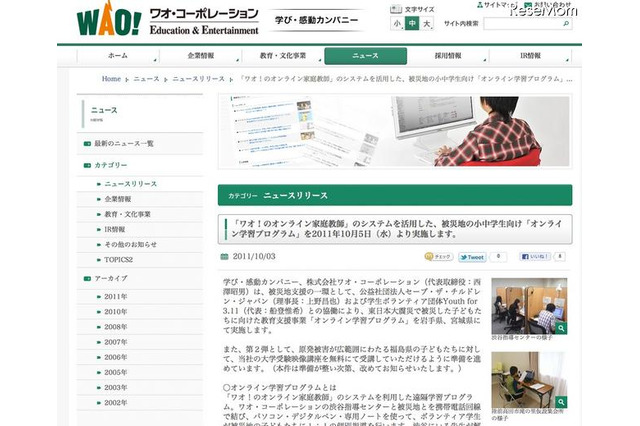Go to Home in breadcrumb
The width and height of the screenshot is (640, 426).
click(x=111, y=79)
